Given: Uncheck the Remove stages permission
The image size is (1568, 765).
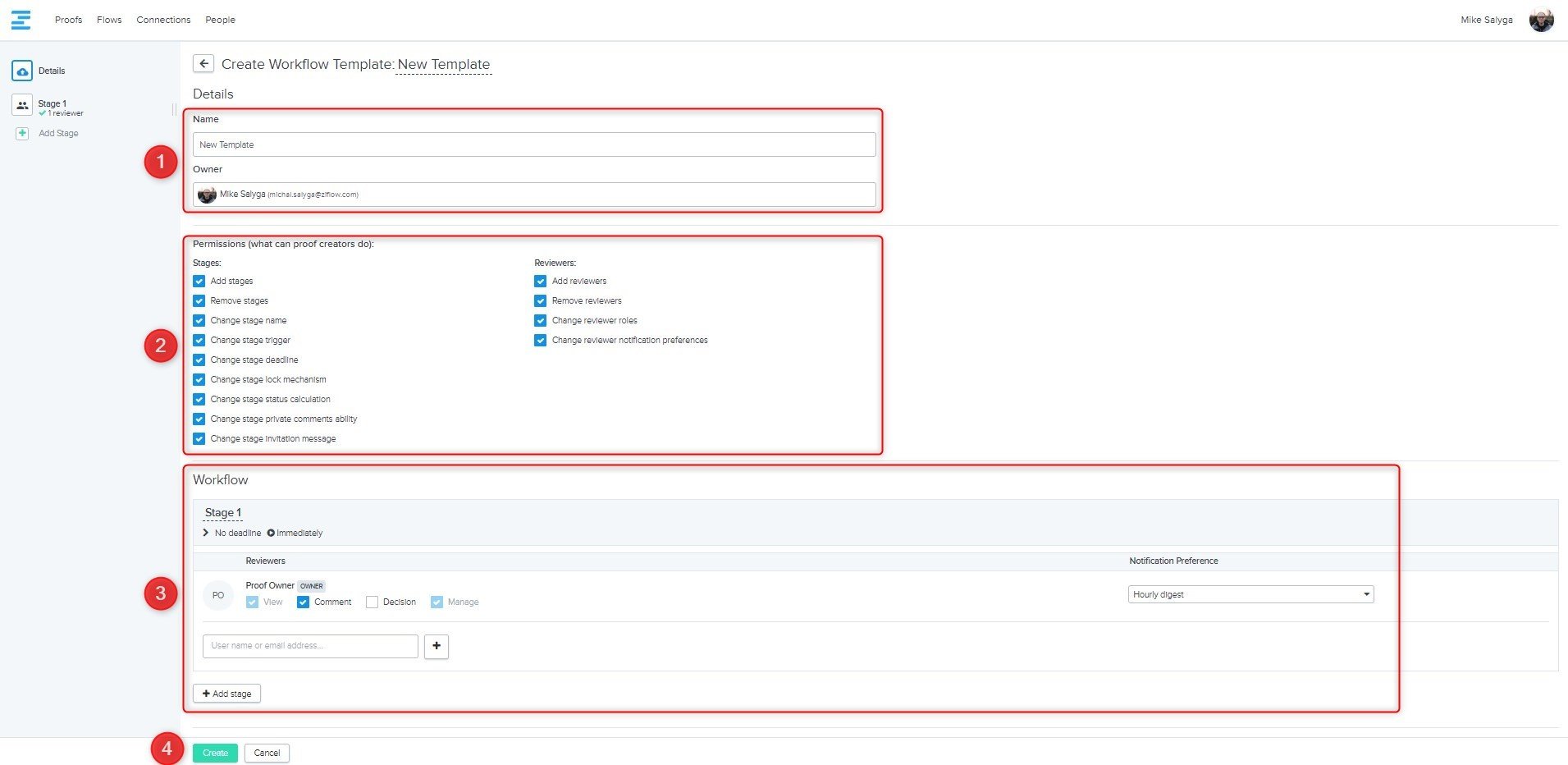Looking at the screenshot, I should click(x=199, y=301).
